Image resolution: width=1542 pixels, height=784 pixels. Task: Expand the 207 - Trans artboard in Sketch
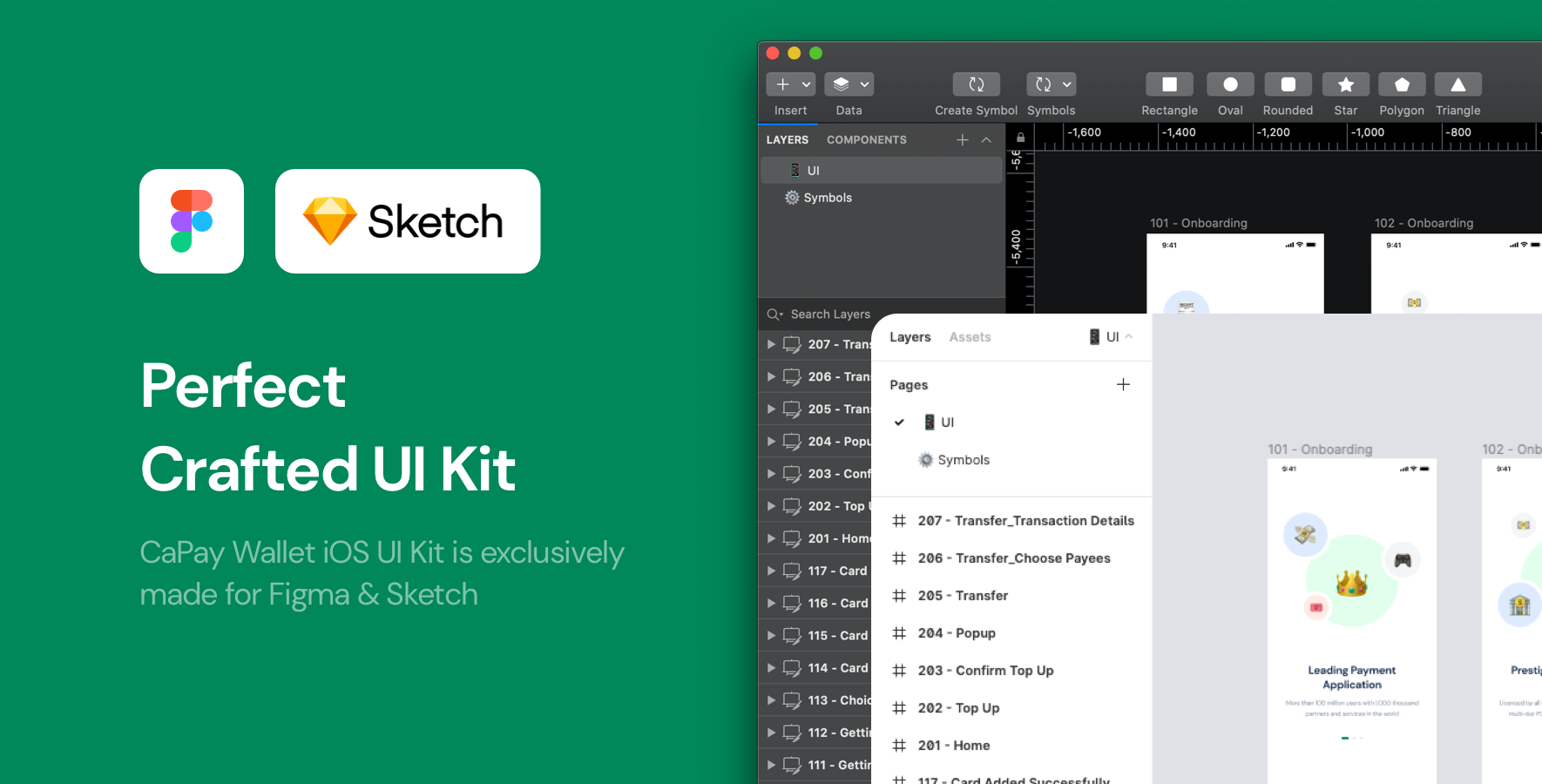coord(771,345)
